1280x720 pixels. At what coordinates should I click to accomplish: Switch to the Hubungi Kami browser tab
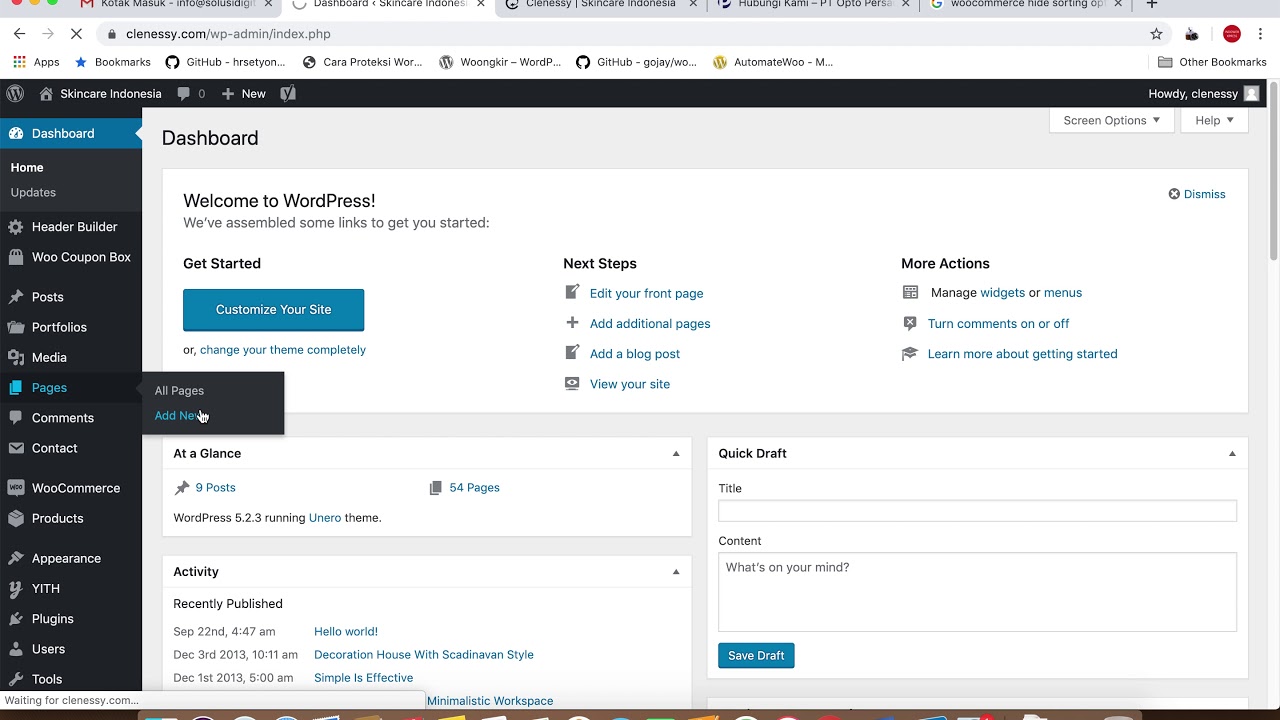tap(814, 5)
